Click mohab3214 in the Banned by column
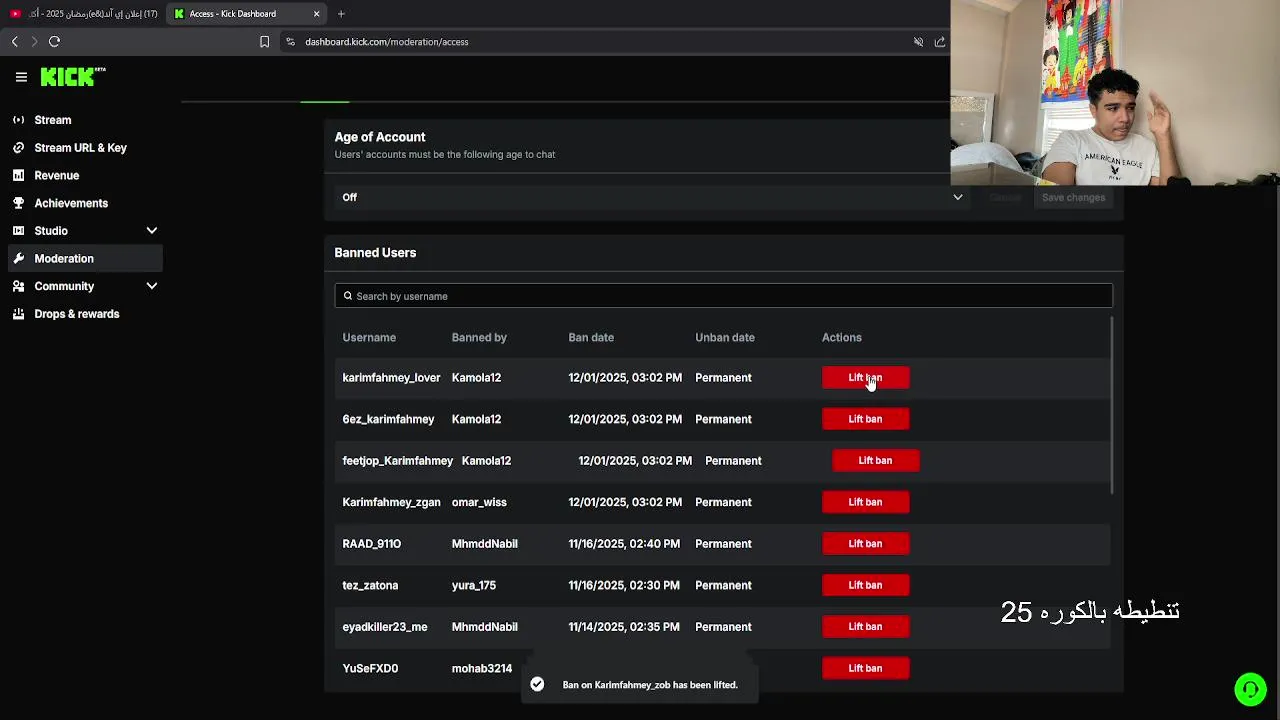1280x720 pixels. [x=482, y=668]
